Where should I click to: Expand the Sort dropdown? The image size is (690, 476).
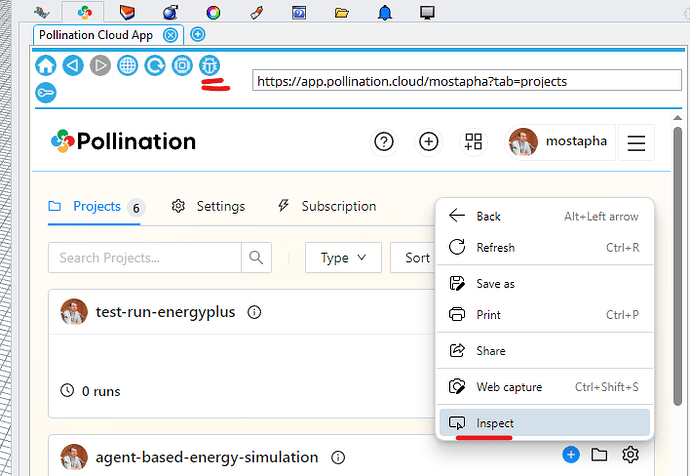point(413,258)
